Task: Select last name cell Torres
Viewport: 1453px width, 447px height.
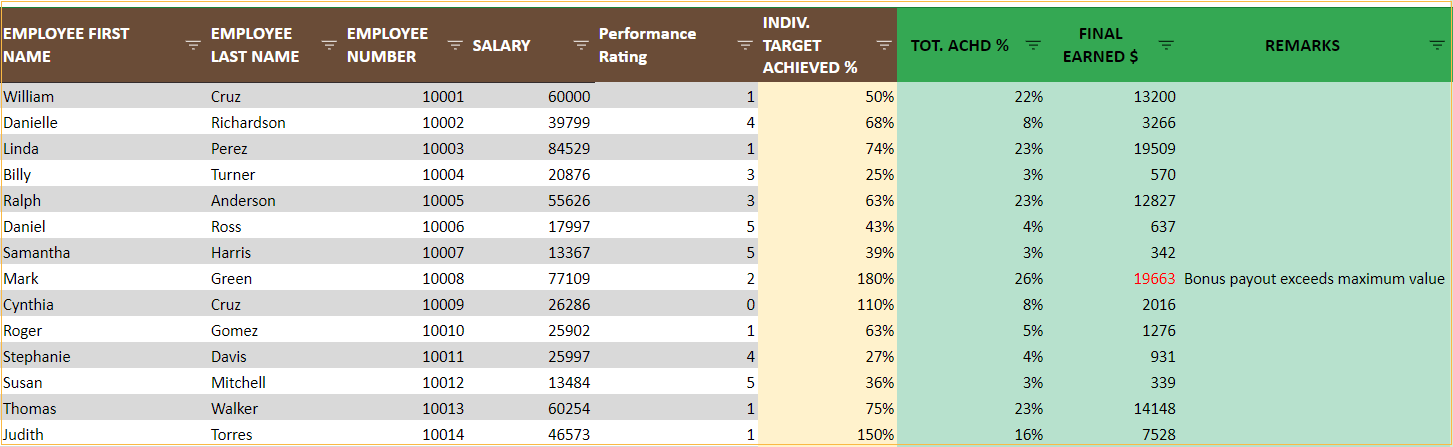Action: coord(276,434)
